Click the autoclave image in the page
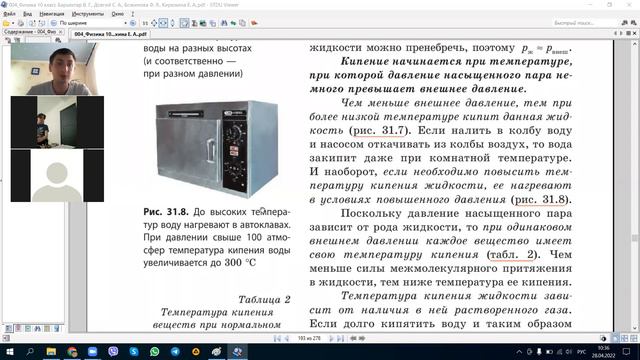640x360 pixels. [x=217, y=149]
